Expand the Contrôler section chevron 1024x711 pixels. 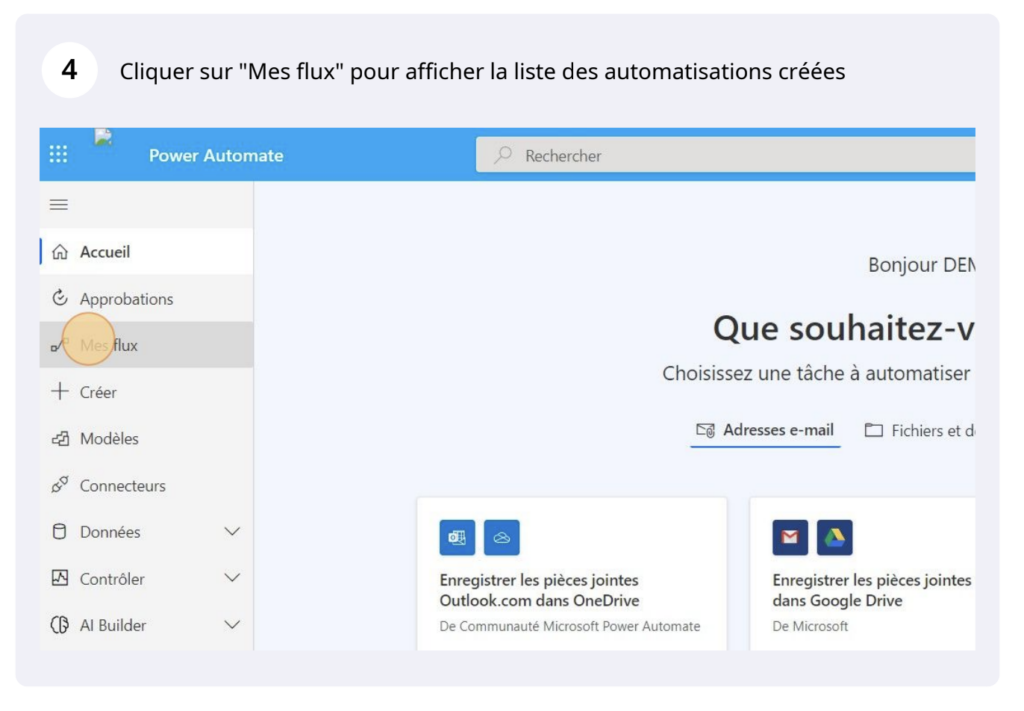pyautogui.click(x=232, y=578)
